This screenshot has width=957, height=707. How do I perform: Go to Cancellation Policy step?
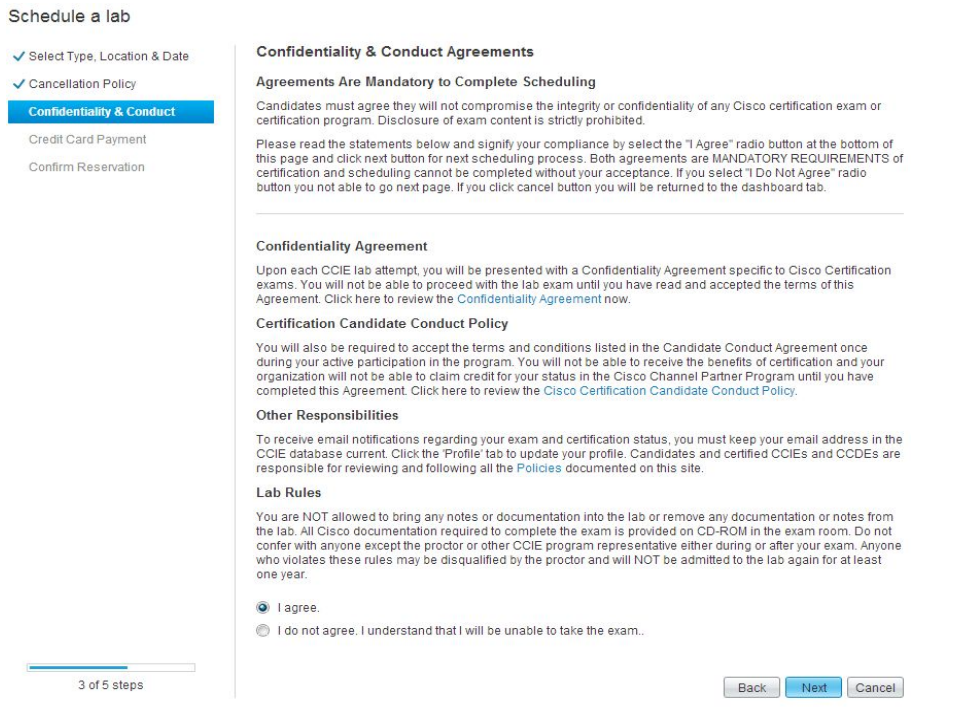pyautogui.click(x=82, y=84)
